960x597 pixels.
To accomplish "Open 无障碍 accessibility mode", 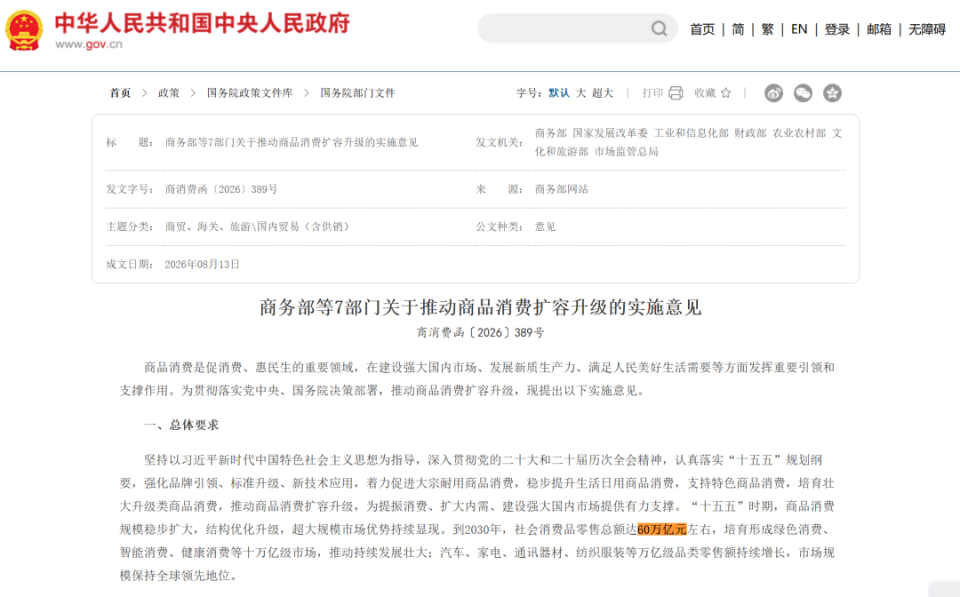I will pyautogui.click(x=927, y=29).
